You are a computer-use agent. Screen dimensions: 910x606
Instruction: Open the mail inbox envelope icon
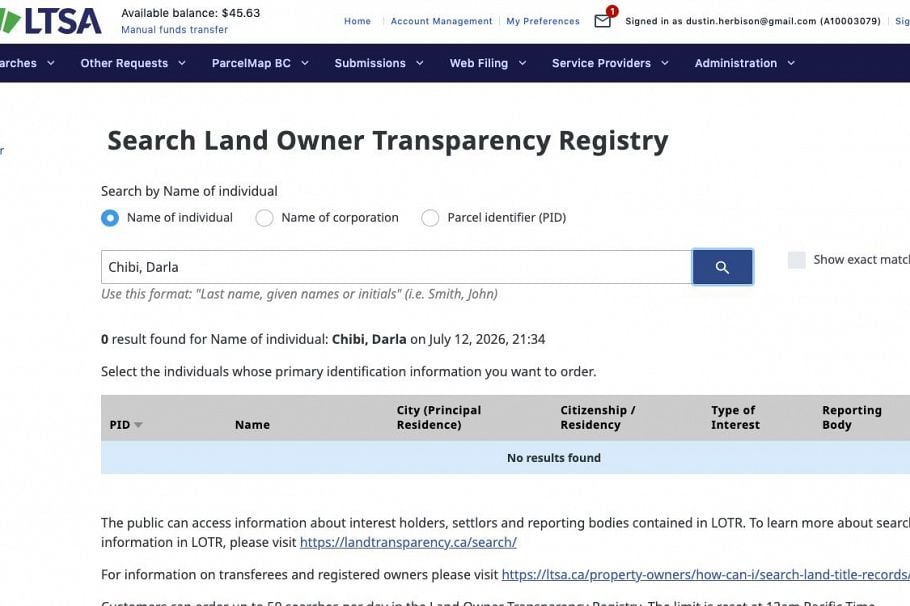[602, 21]
